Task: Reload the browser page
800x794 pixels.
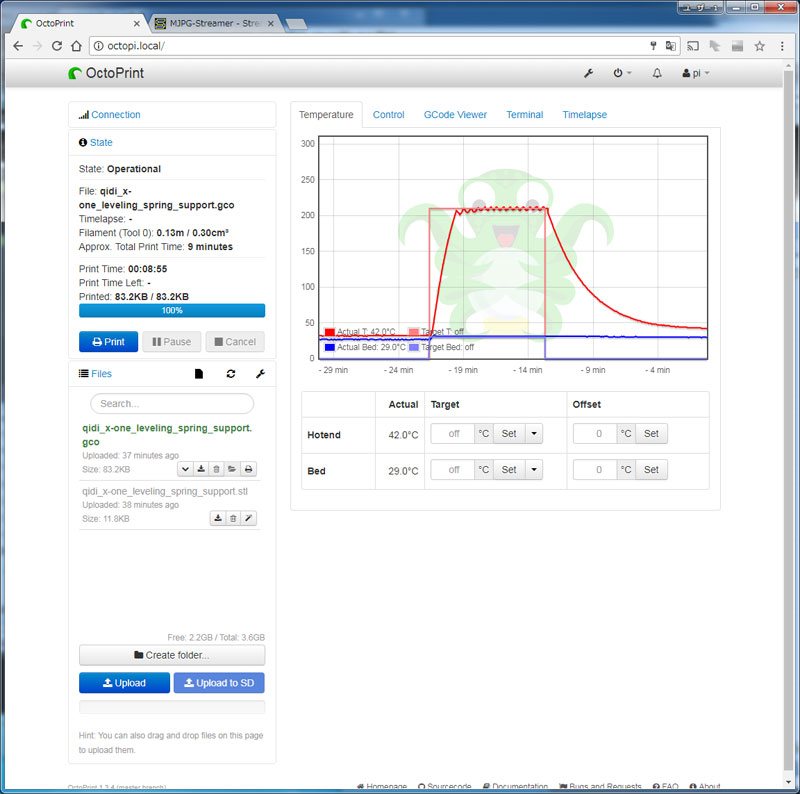Action: pos(57,46)
